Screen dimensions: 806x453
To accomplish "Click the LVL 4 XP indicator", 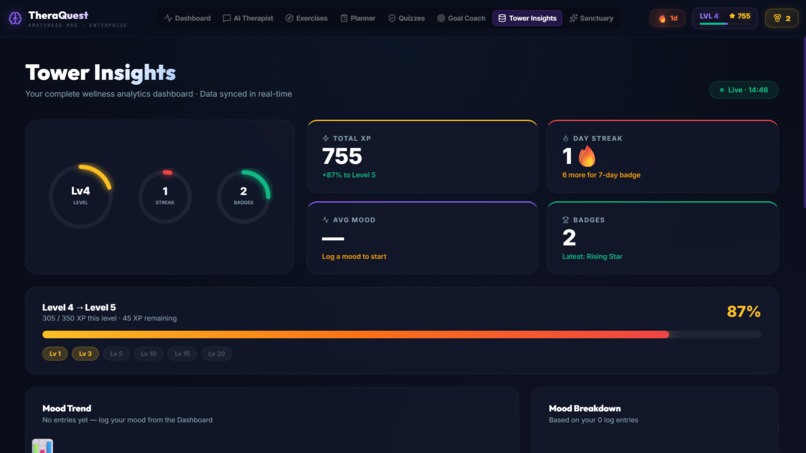I will tap(724, 19).
